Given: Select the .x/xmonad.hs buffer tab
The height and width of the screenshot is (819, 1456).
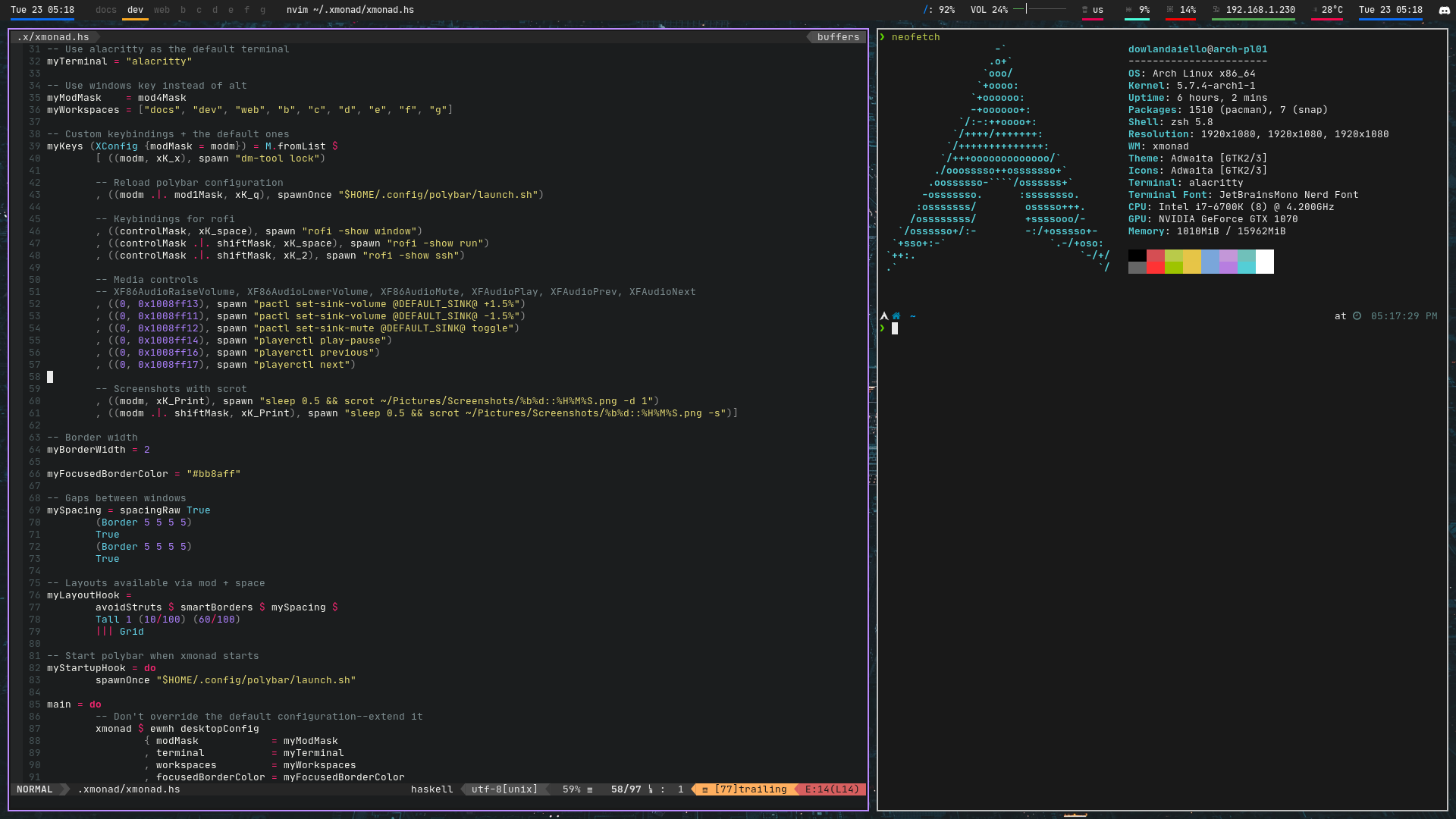Looking at the screenshot, I should point(53,37).
